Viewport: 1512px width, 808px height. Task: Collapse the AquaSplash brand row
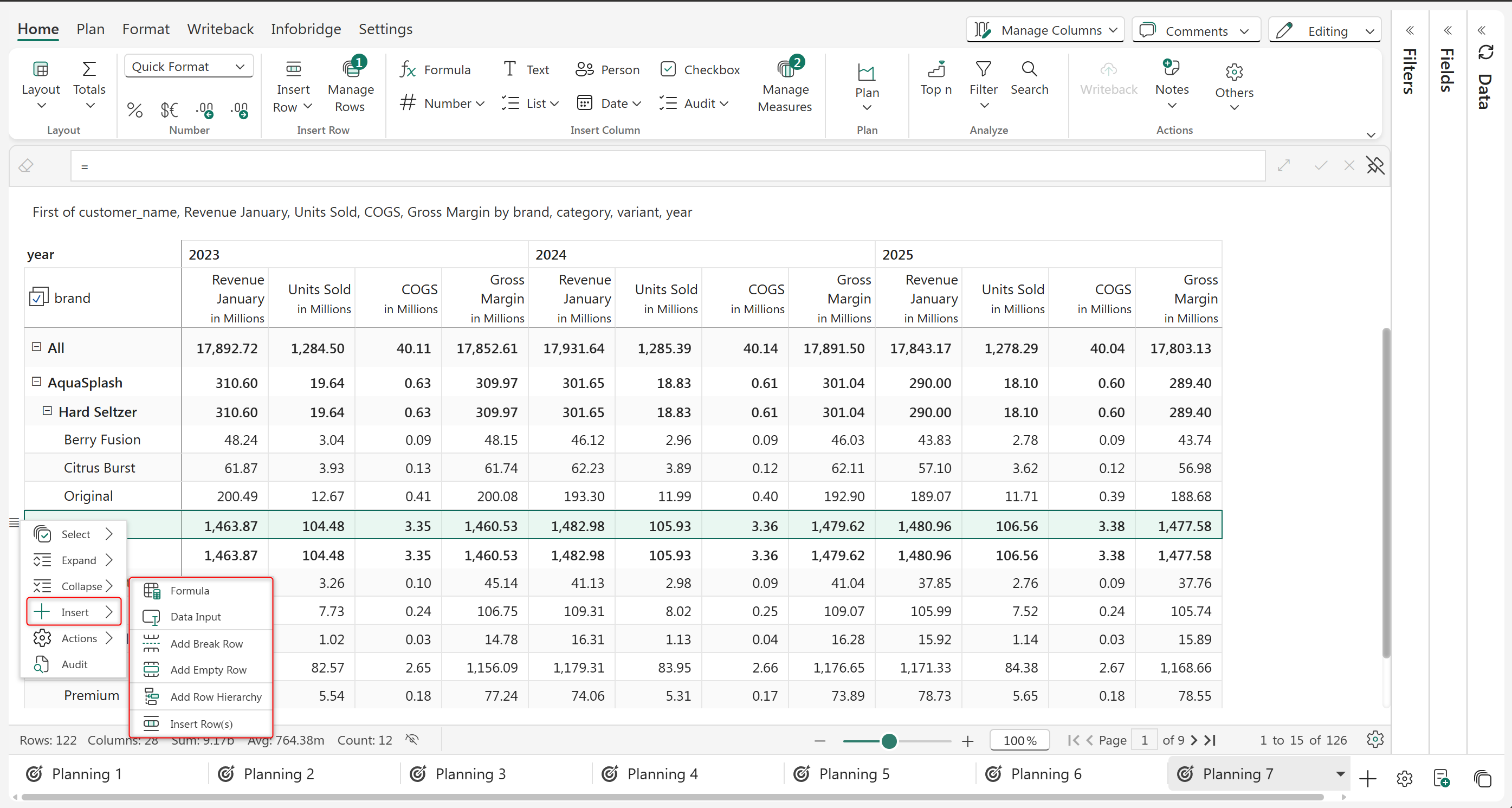[x=36, y=382]
